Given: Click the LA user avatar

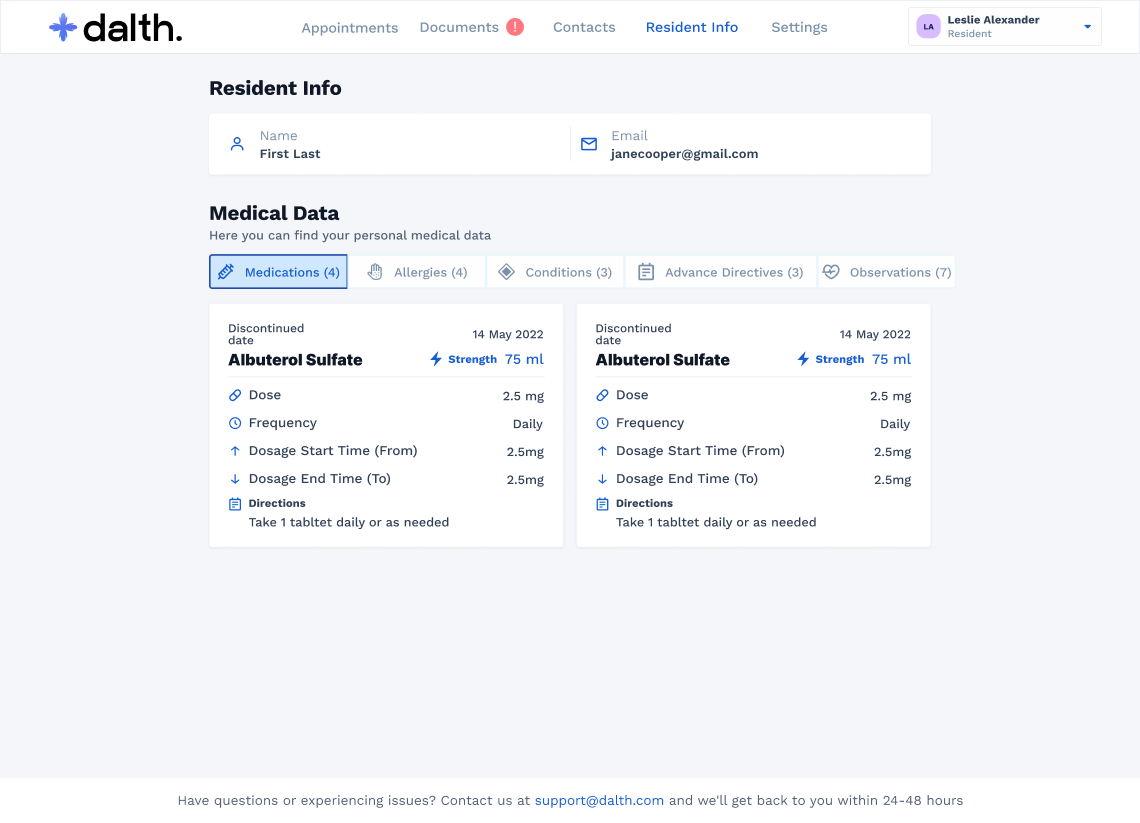Looking at the screenshot, I should 928,27.
